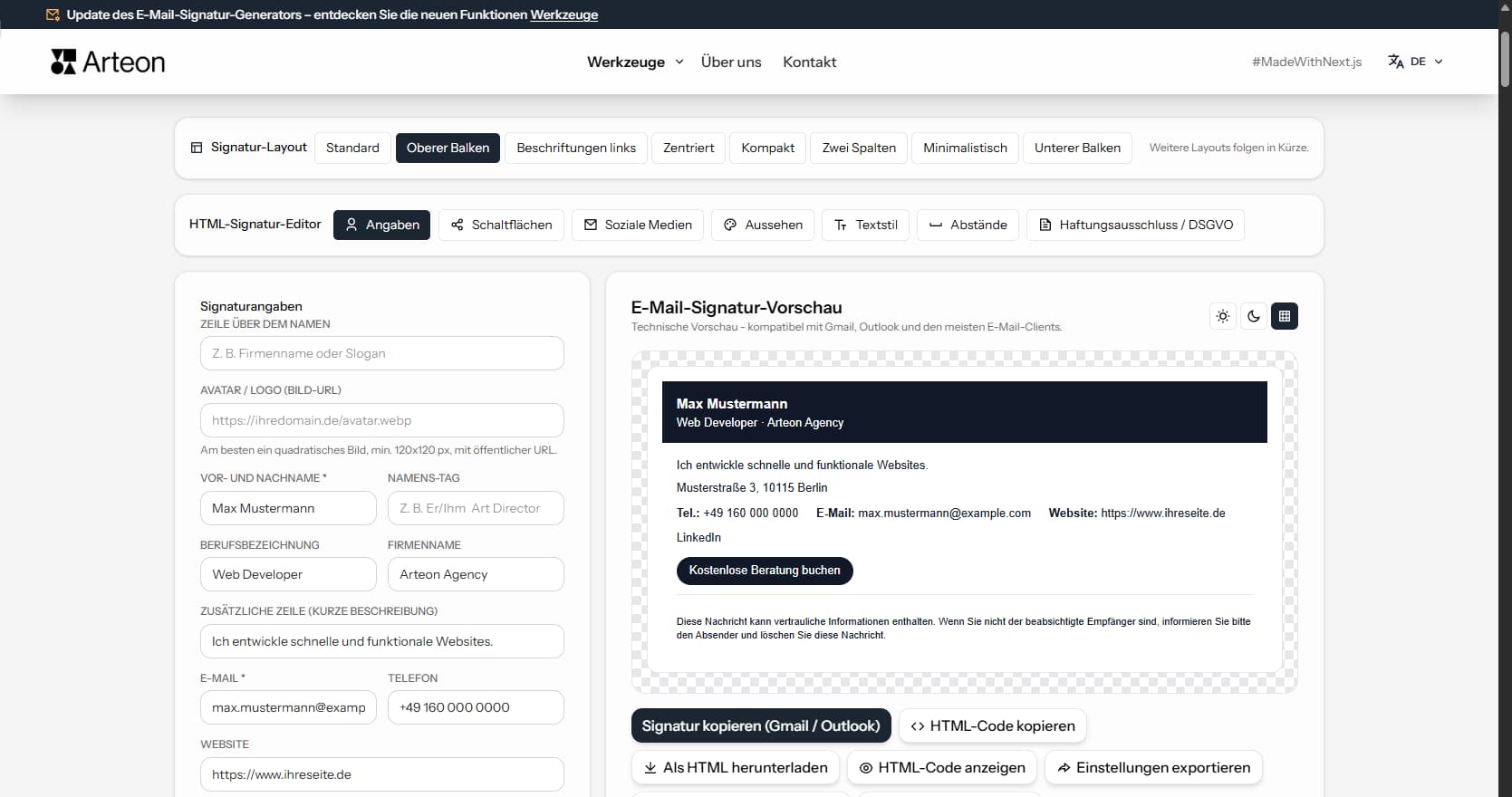1512x797 pixels.
Task: Open Werkzeuge in the top navigation
Action: [626, 62]
